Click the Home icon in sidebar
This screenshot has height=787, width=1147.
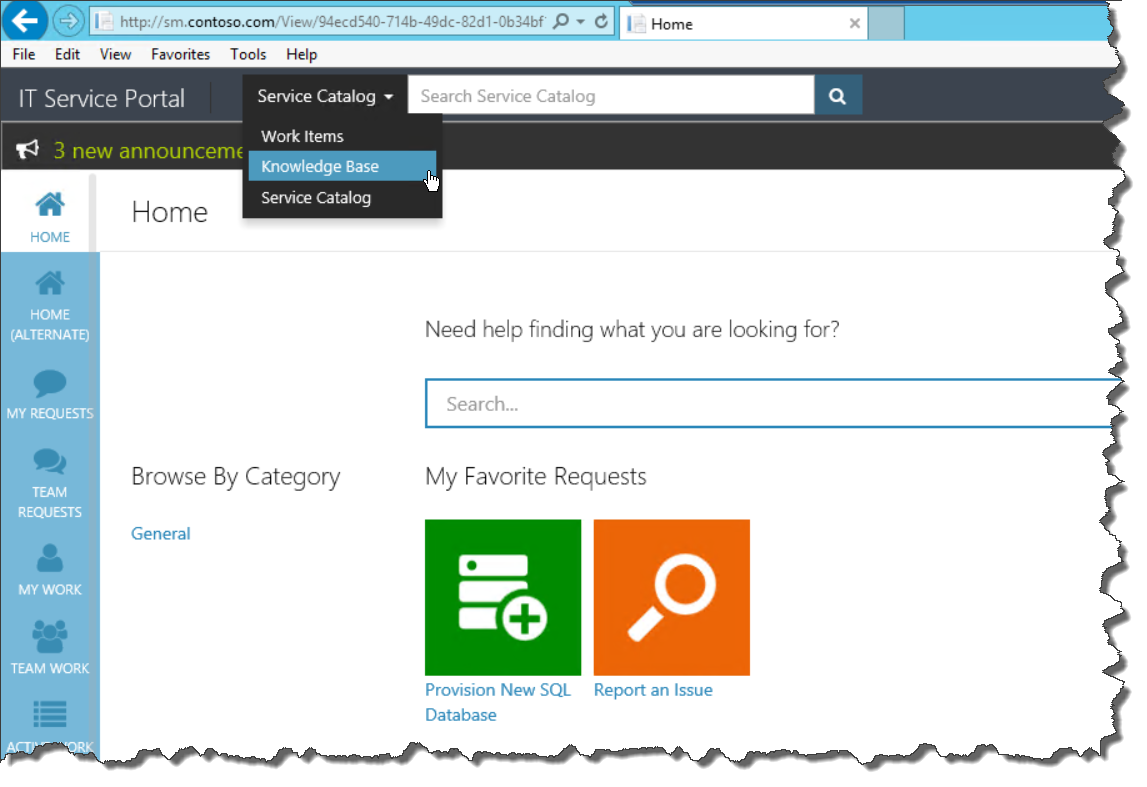[x=50, y=206]
